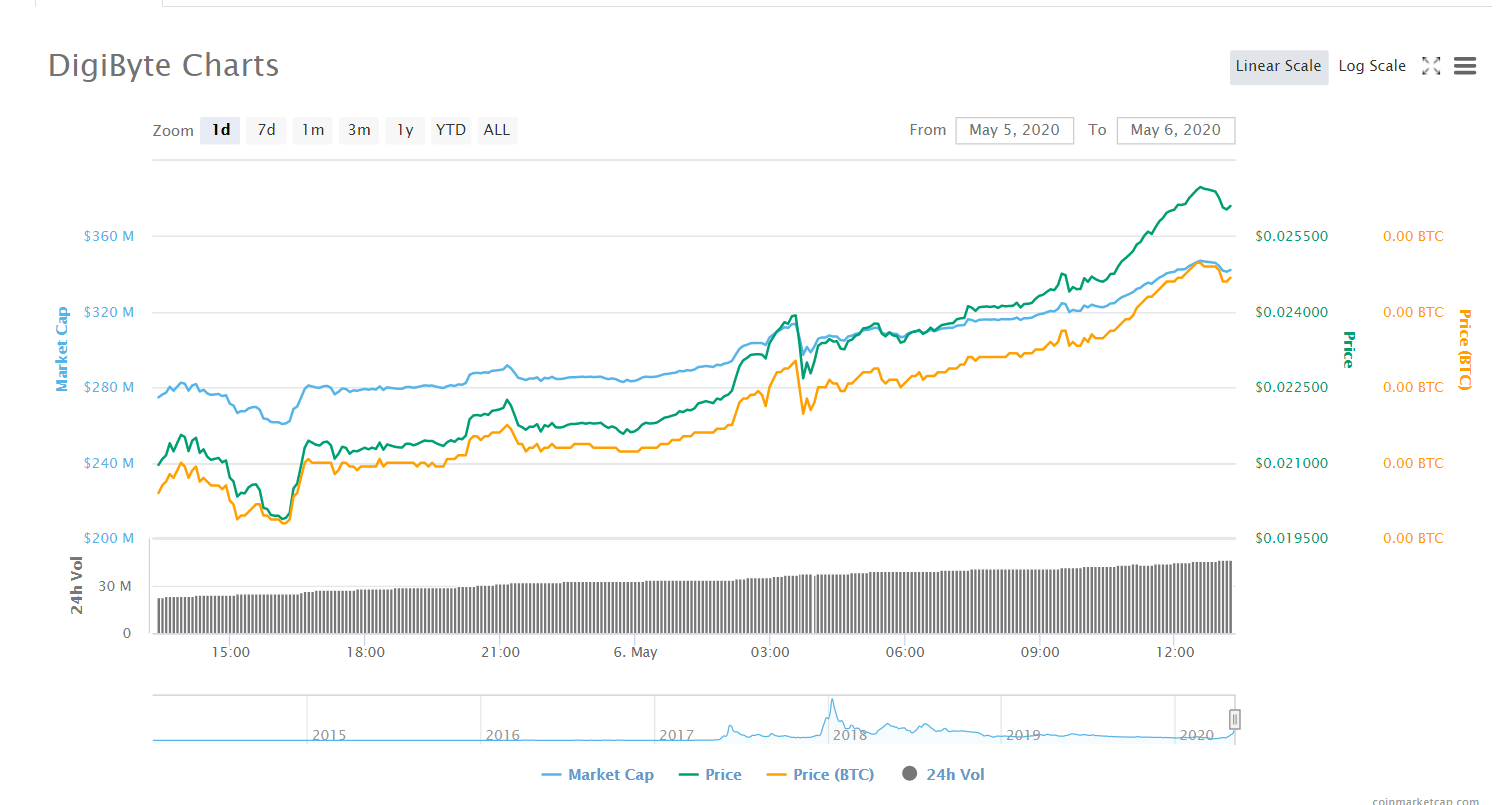Toggle fullscreen chart view icon

1431,66
